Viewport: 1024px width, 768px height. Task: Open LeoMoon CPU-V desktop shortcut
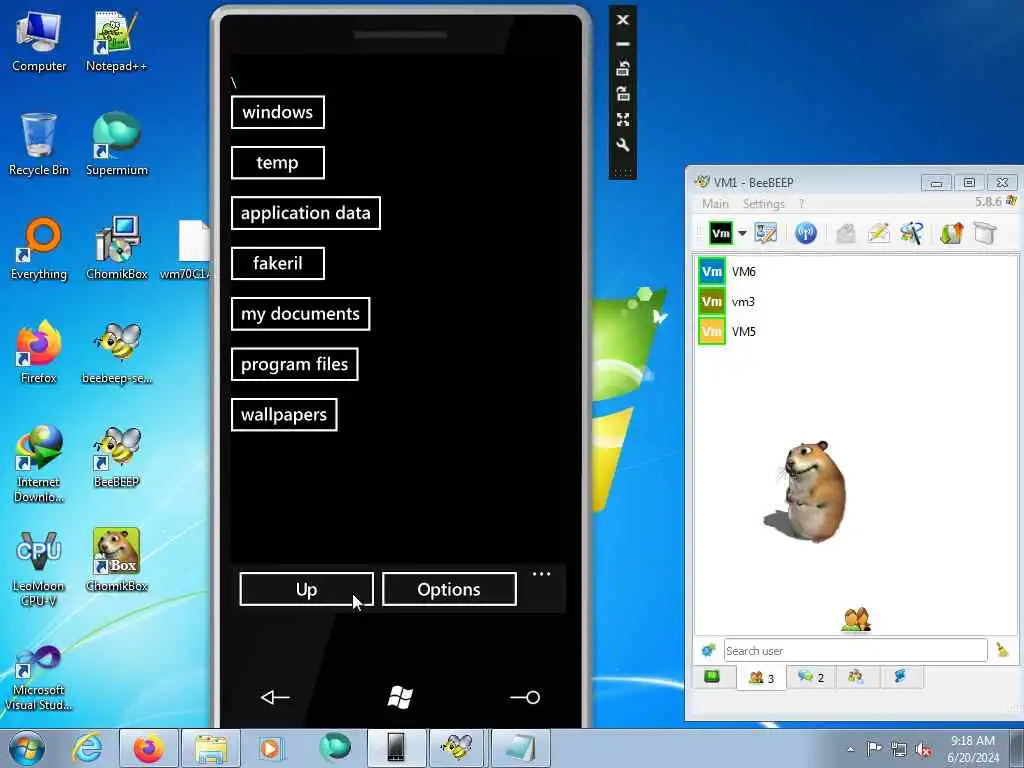[x=39, y=567]
